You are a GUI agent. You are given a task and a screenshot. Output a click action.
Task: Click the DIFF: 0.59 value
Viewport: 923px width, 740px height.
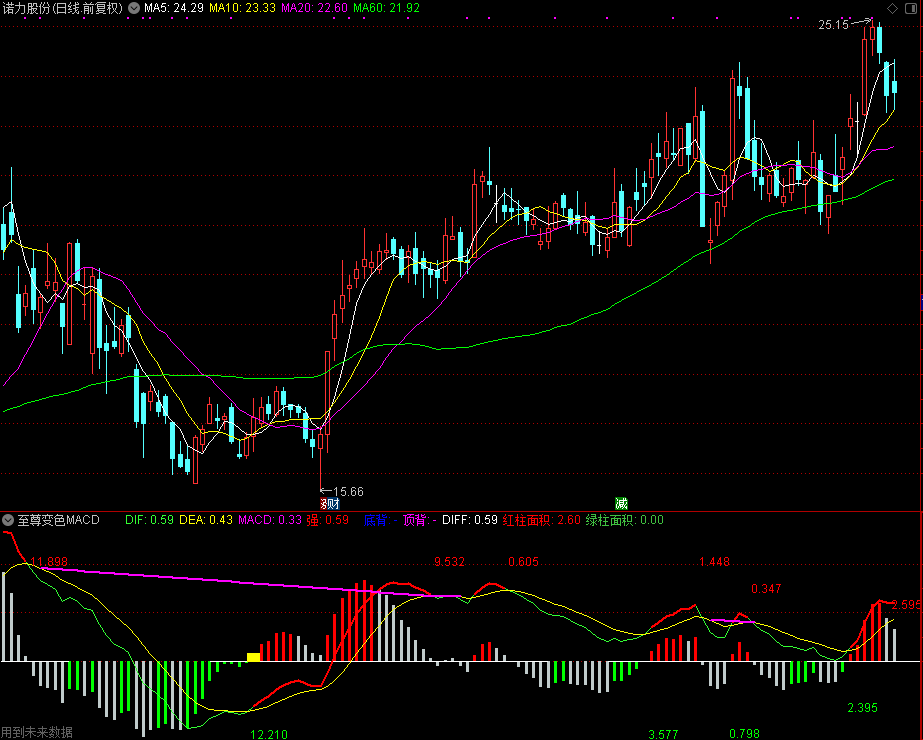(470, 520)
